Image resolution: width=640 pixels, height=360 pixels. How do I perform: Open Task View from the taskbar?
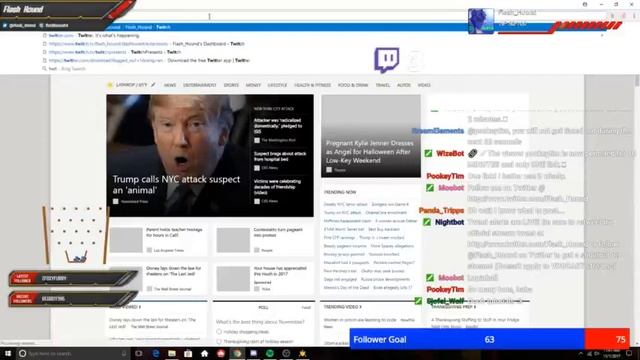(x=139, y=353)
